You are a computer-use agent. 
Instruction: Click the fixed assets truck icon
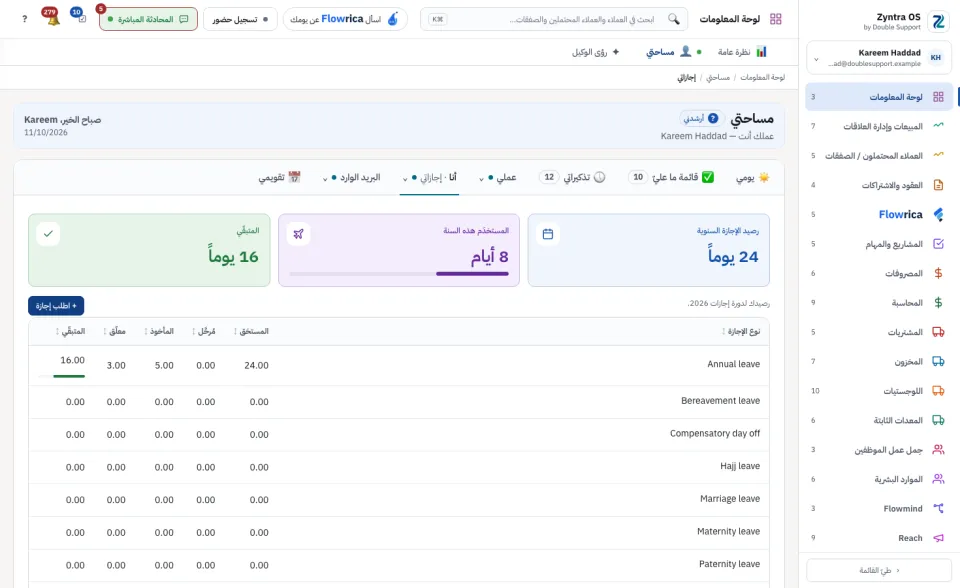pos(938,420)
